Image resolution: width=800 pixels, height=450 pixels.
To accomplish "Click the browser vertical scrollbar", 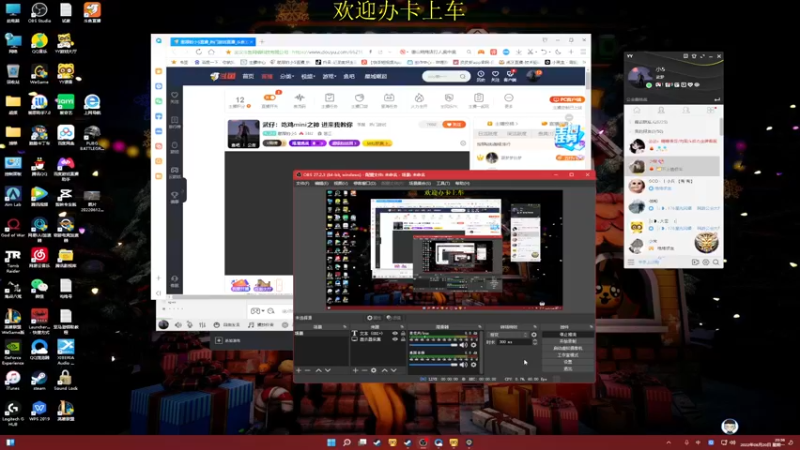I will [x=588, y=79].
